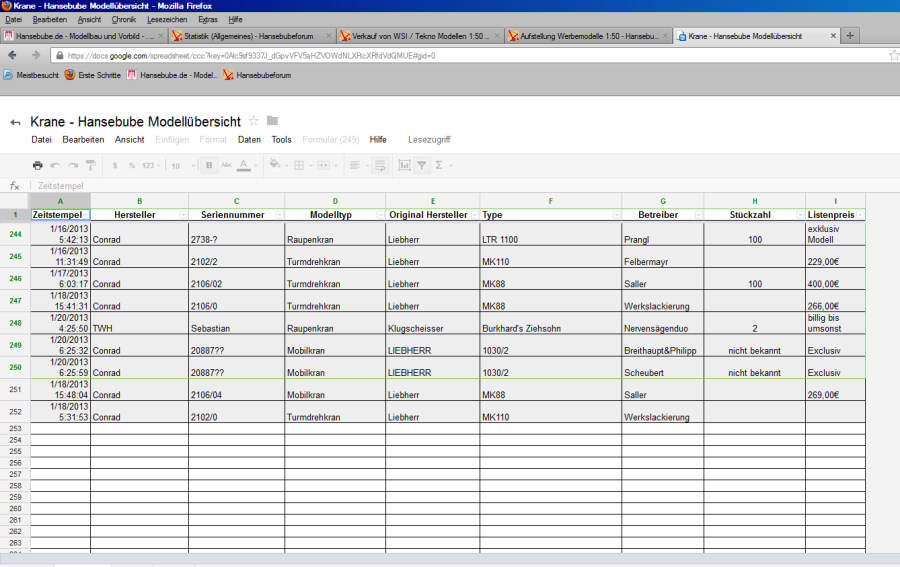
Task: Click the merge cells icon
Action: tap(323, 165)
